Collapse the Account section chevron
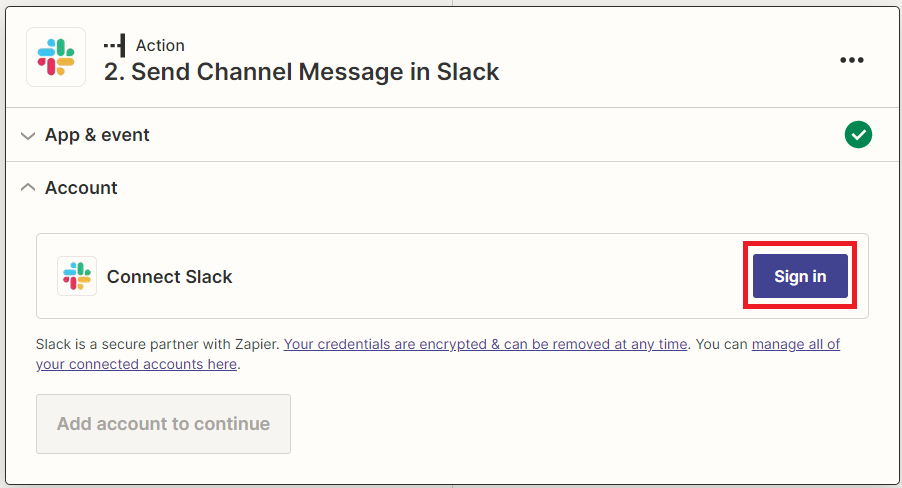The width and height of the screenshot is (902, 488). (28, 188)
